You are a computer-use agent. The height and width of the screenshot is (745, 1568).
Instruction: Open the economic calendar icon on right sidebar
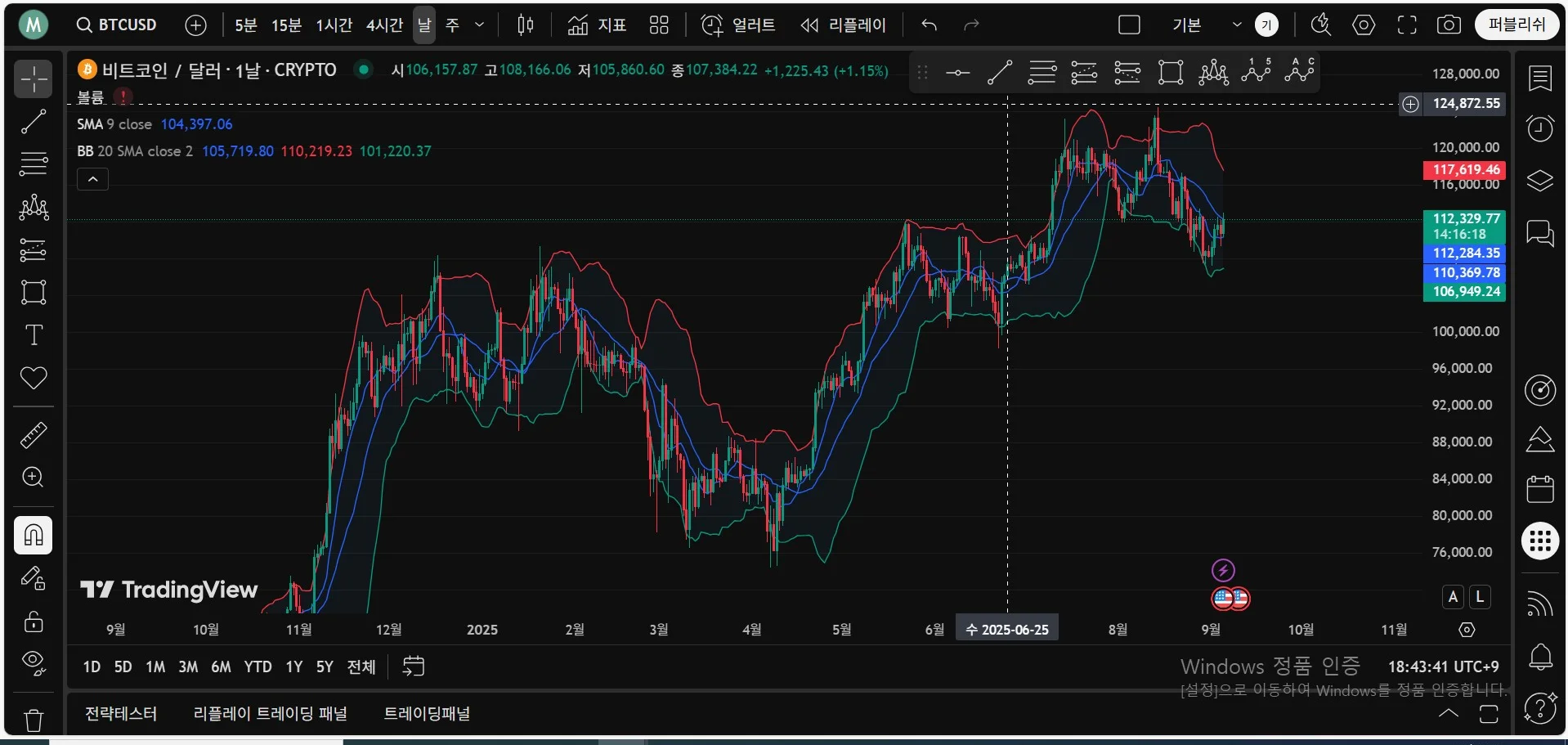click(1540, 489)
